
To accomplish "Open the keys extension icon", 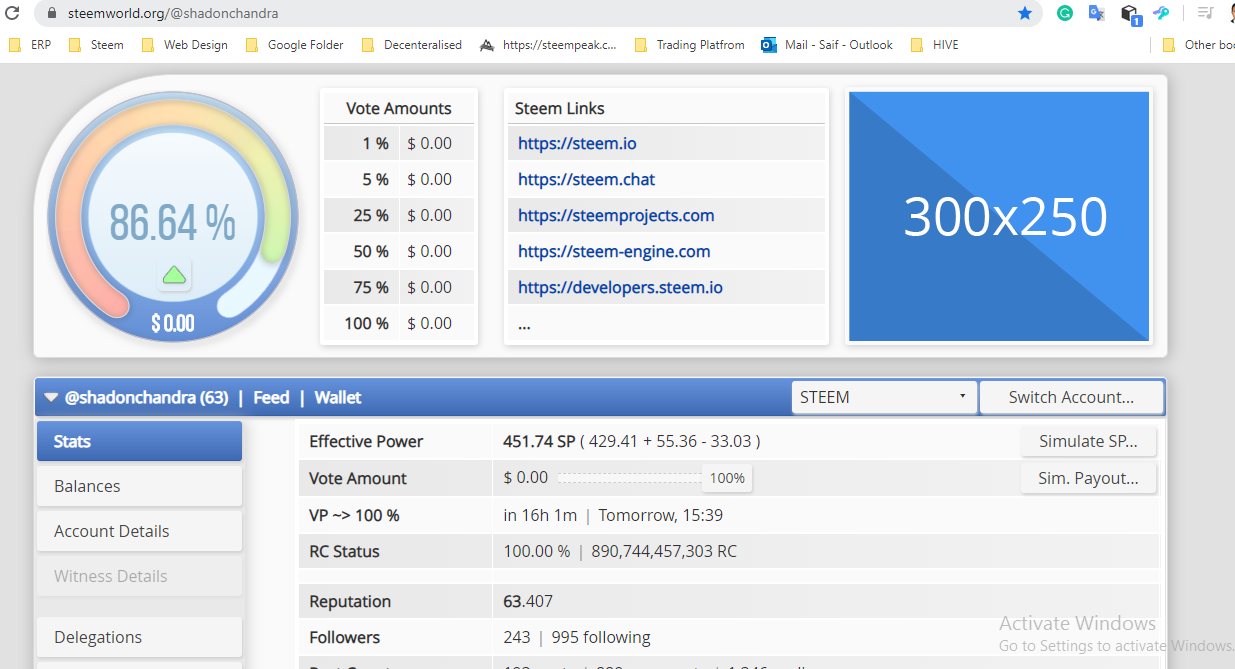I will coord(1161,14).
